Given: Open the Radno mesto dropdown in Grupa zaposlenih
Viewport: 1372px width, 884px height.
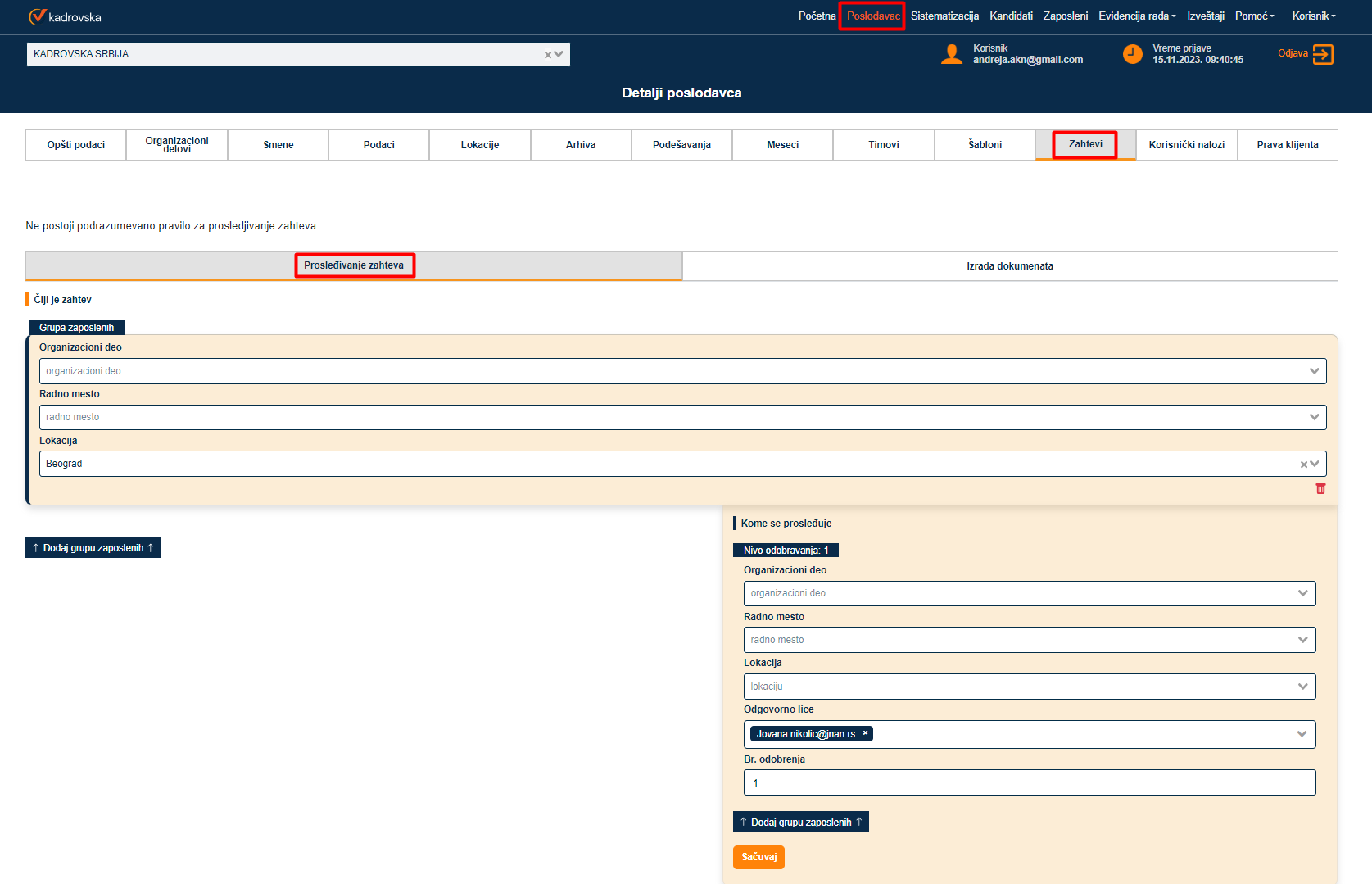Looking at the screenshot, I should tap(1314, 417).
